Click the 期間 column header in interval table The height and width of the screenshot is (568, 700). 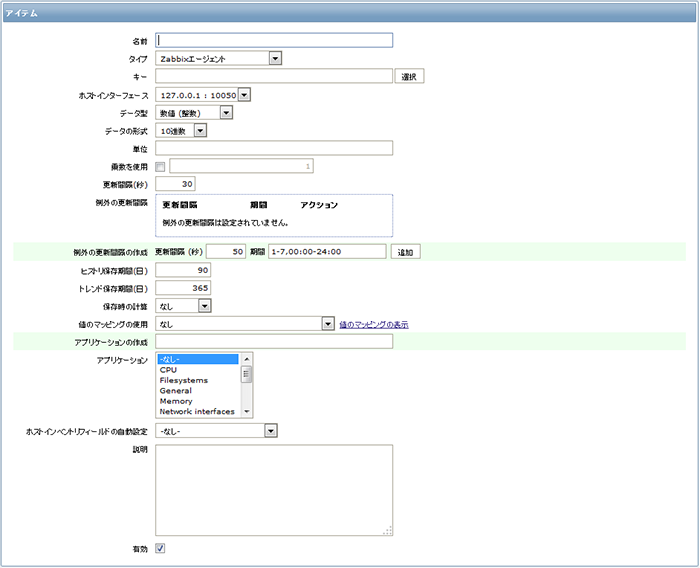point(258,205)
